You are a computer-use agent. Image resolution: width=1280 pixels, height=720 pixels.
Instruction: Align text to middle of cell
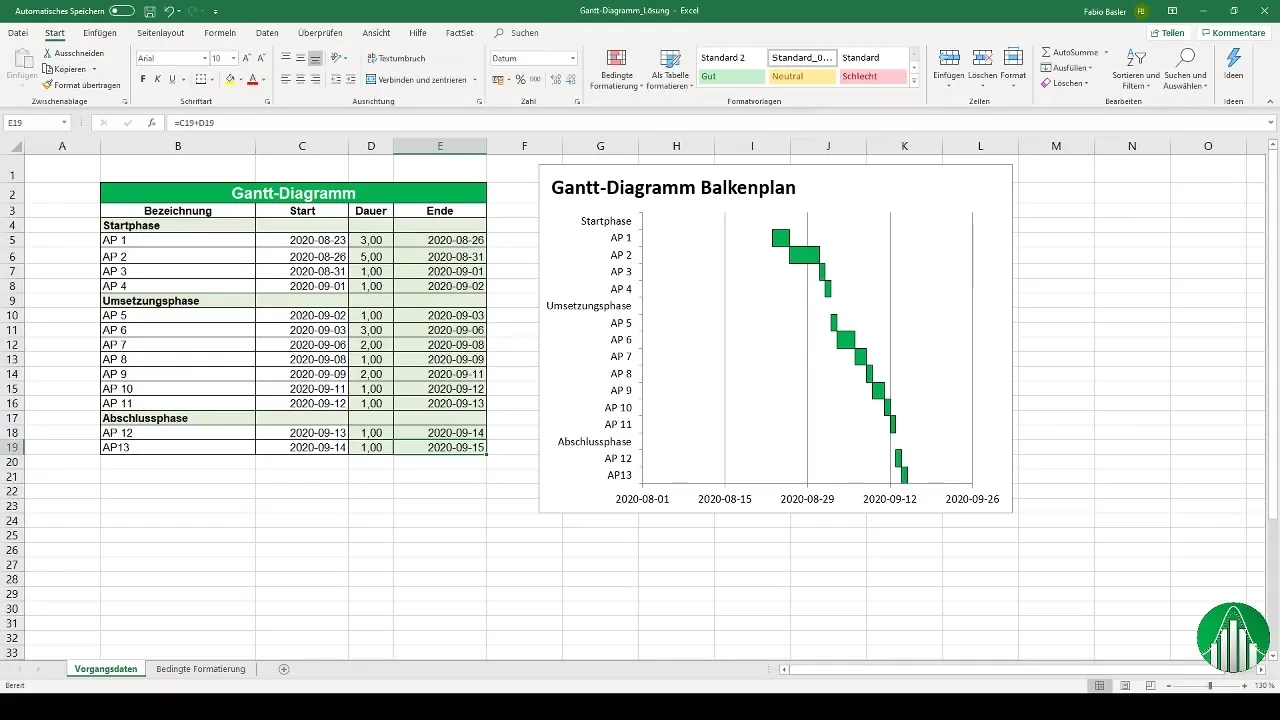(x=300, y=58)
